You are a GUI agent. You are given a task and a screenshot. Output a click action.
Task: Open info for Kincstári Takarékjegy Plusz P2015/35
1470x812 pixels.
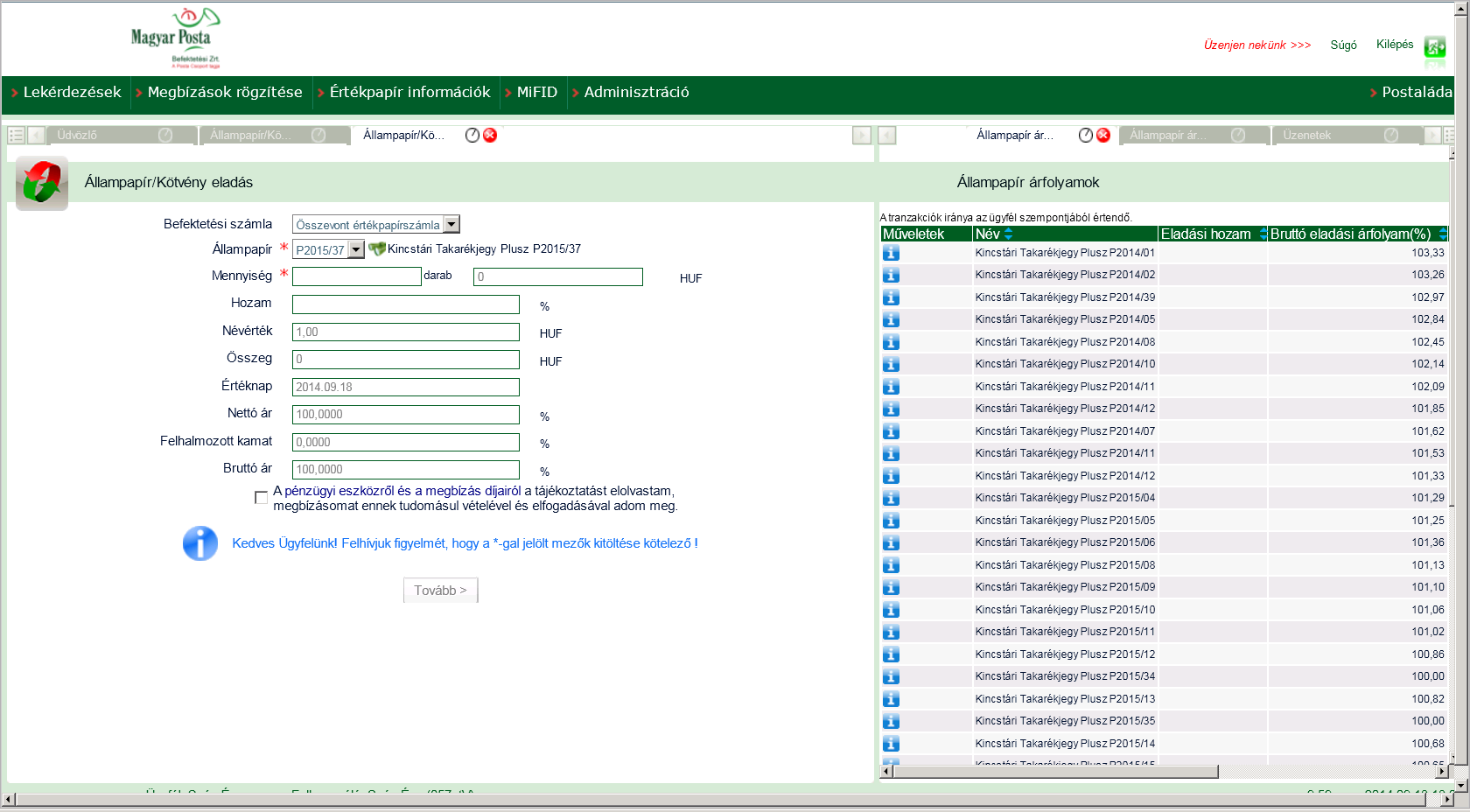point(891,721)
